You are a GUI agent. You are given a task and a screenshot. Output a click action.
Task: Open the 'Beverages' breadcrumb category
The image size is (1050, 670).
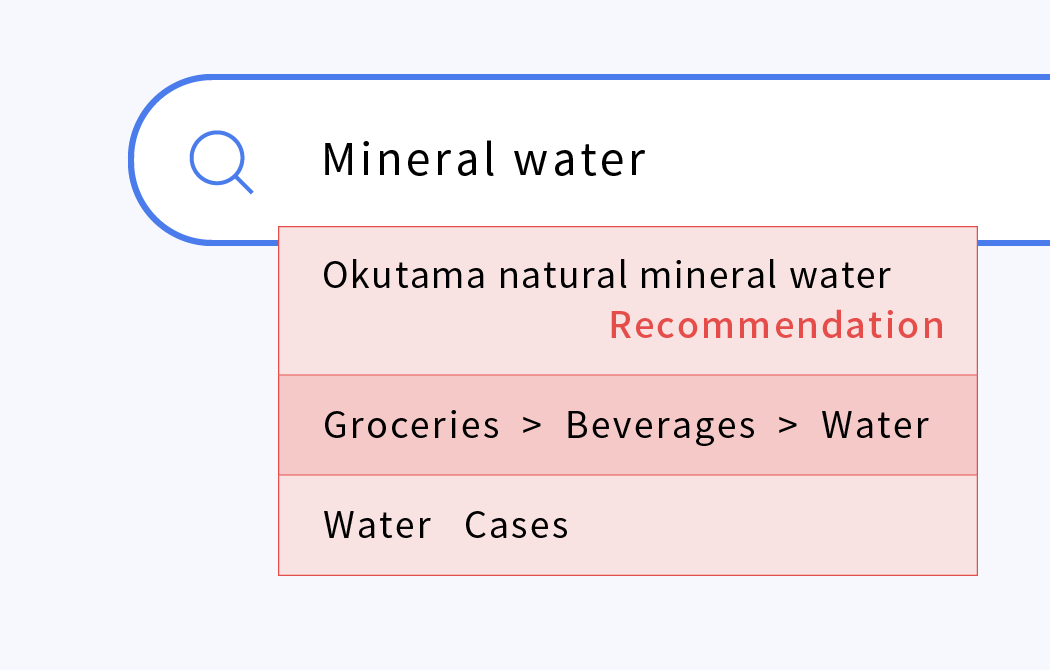click(660, 426)
